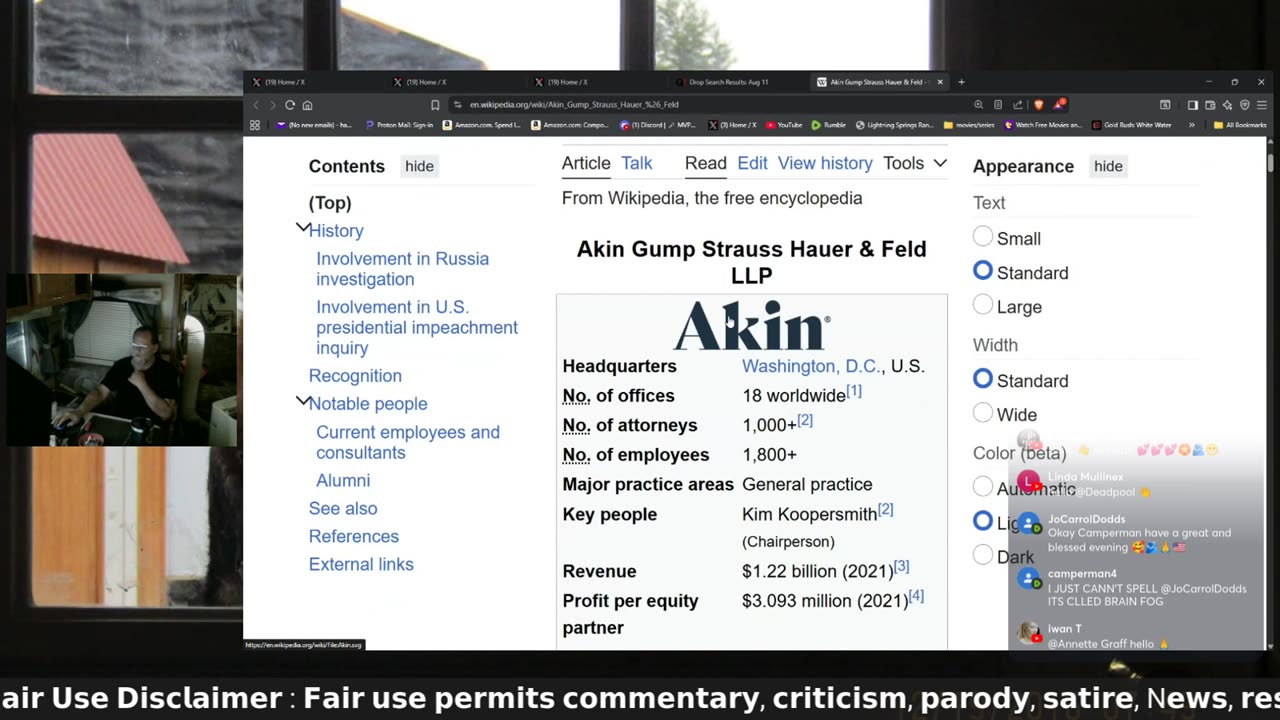The image size is (1280, 720).
Task: Click the zoom magnifier icon in address bar
Action: point(978,105)
